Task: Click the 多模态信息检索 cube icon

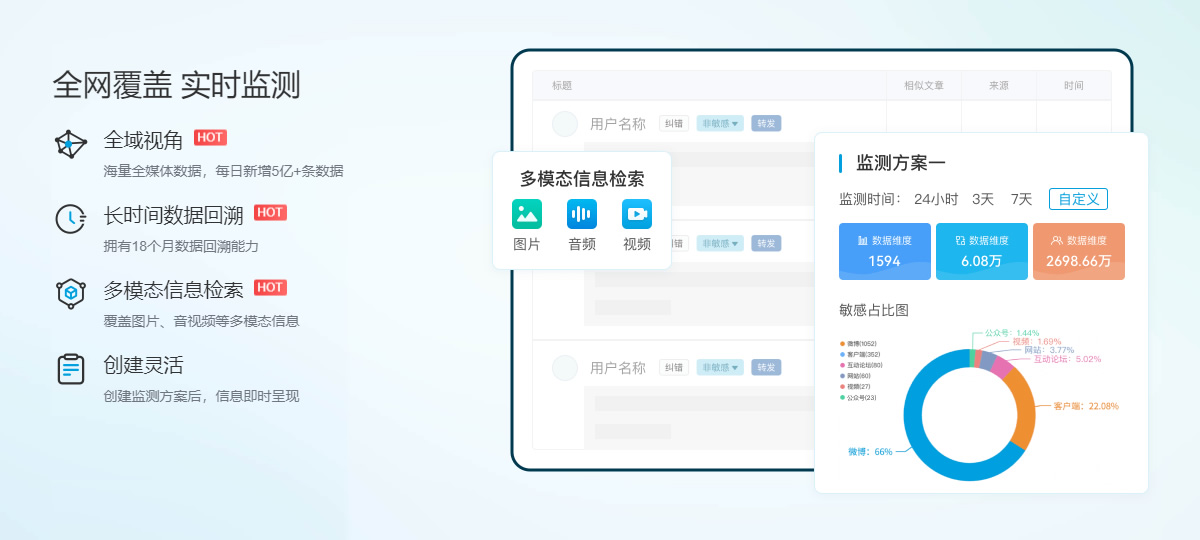Action: [70, 293]
